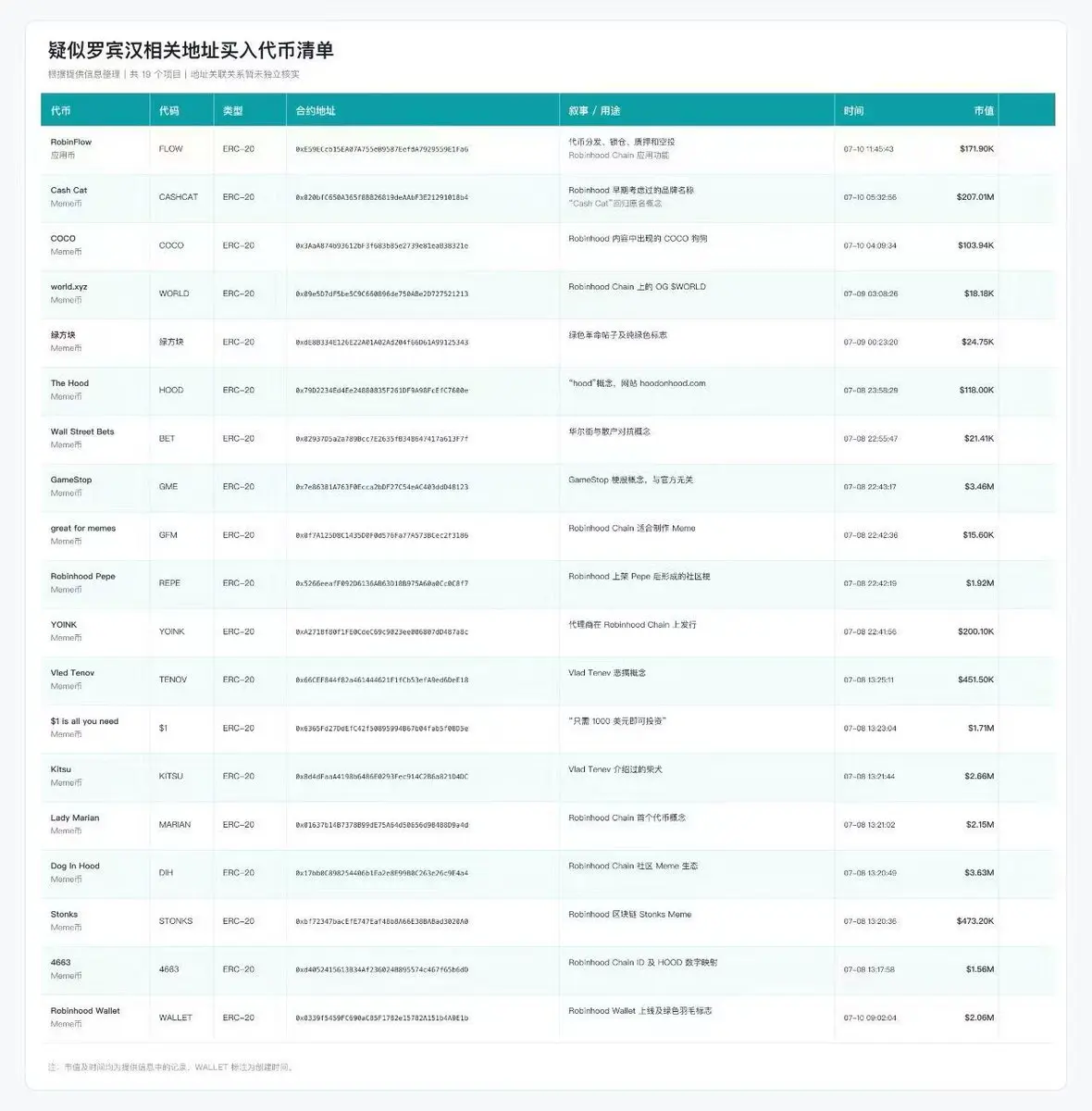Click the 代码 column header
Screen dimensions: 1092x1111
click(168, 110)
